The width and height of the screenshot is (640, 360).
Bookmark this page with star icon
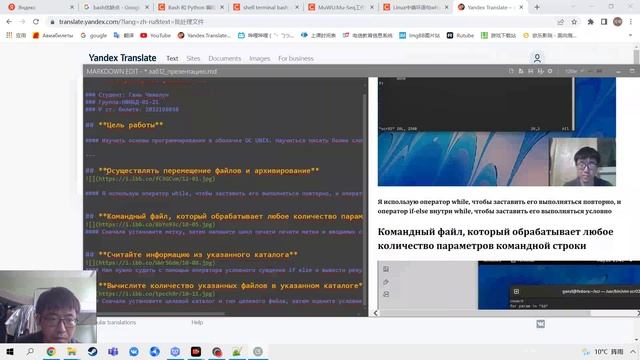point(574,22)
